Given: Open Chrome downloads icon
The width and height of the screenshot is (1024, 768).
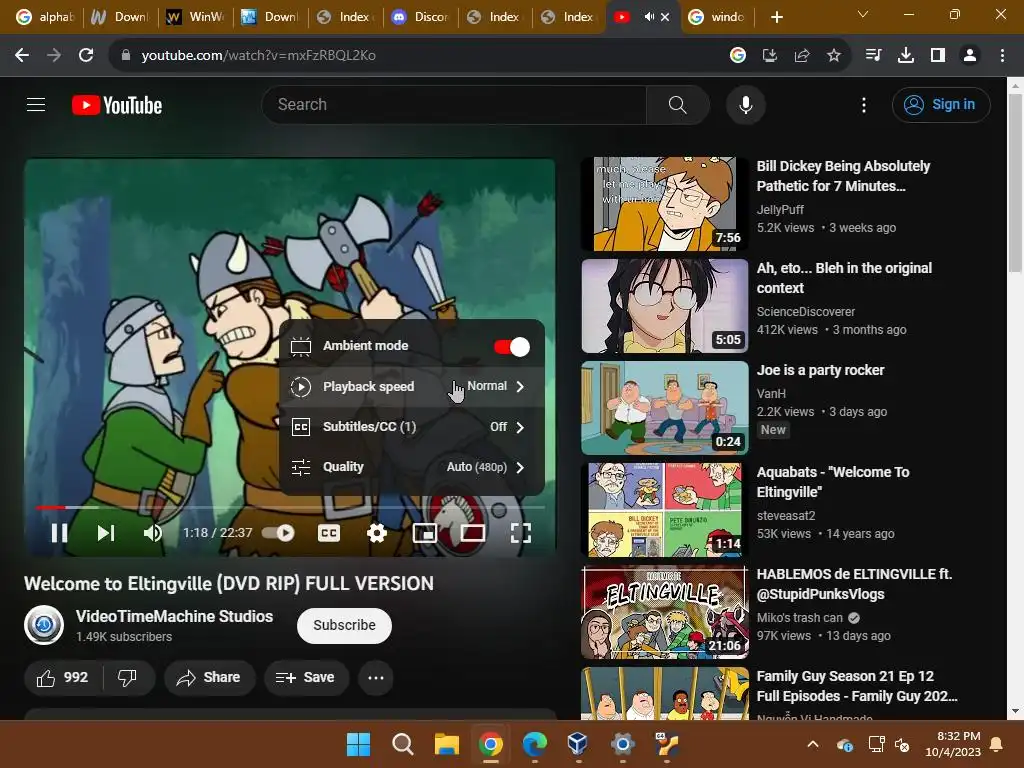Looking at the screenshot, I should click(x=906, y=56).
